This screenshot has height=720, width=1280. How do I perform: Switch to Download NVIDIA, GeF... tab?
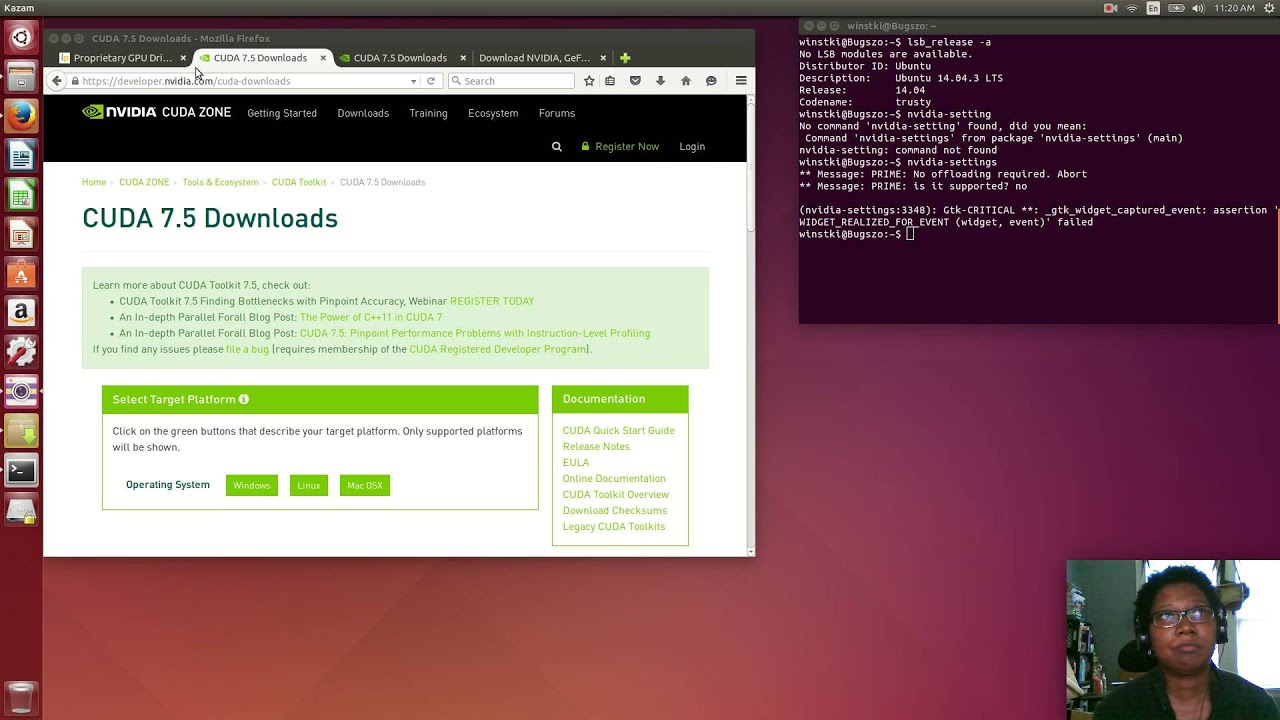pos(535,58)
